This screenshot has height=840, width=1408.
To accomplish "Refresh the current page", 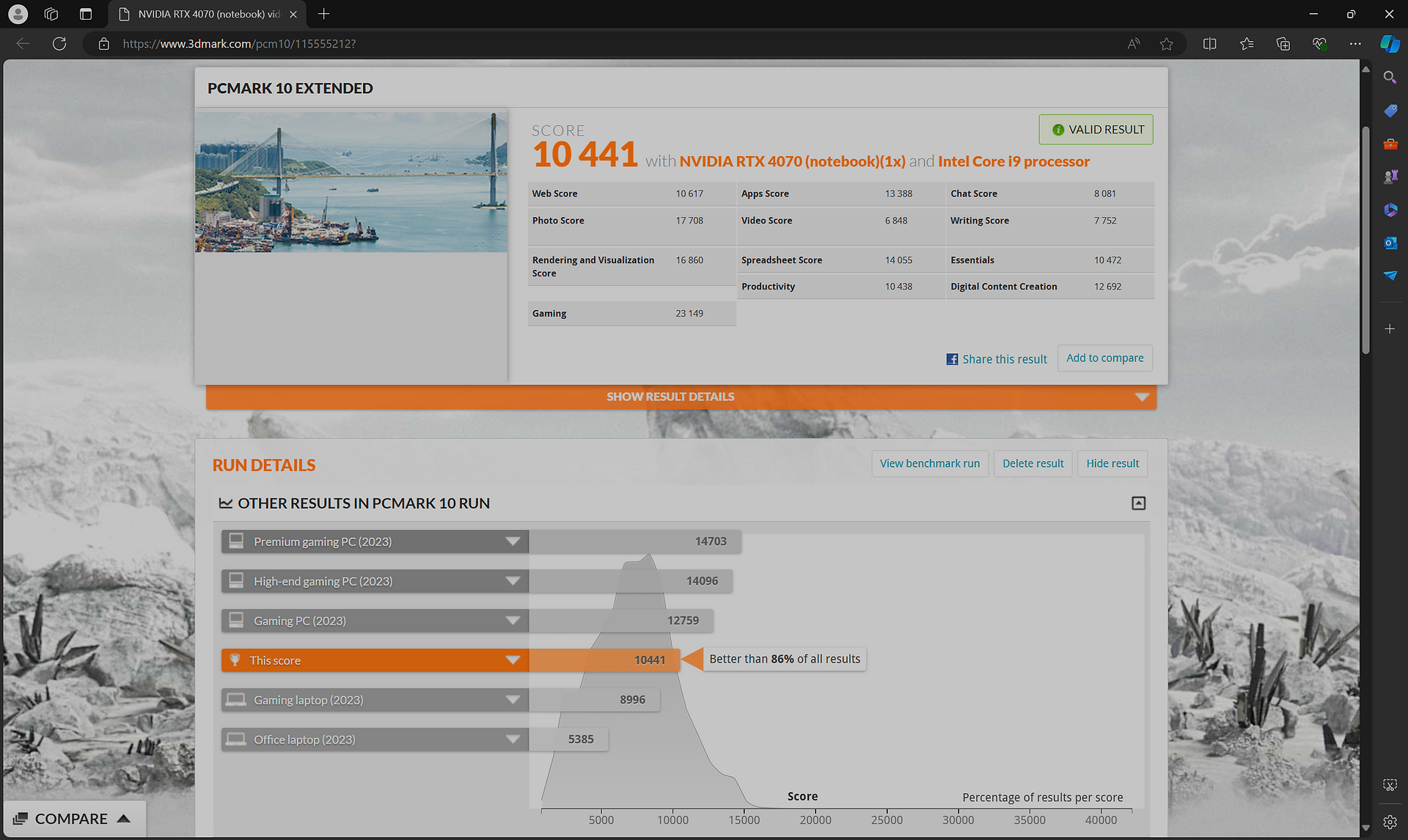I will coord(59,44).
